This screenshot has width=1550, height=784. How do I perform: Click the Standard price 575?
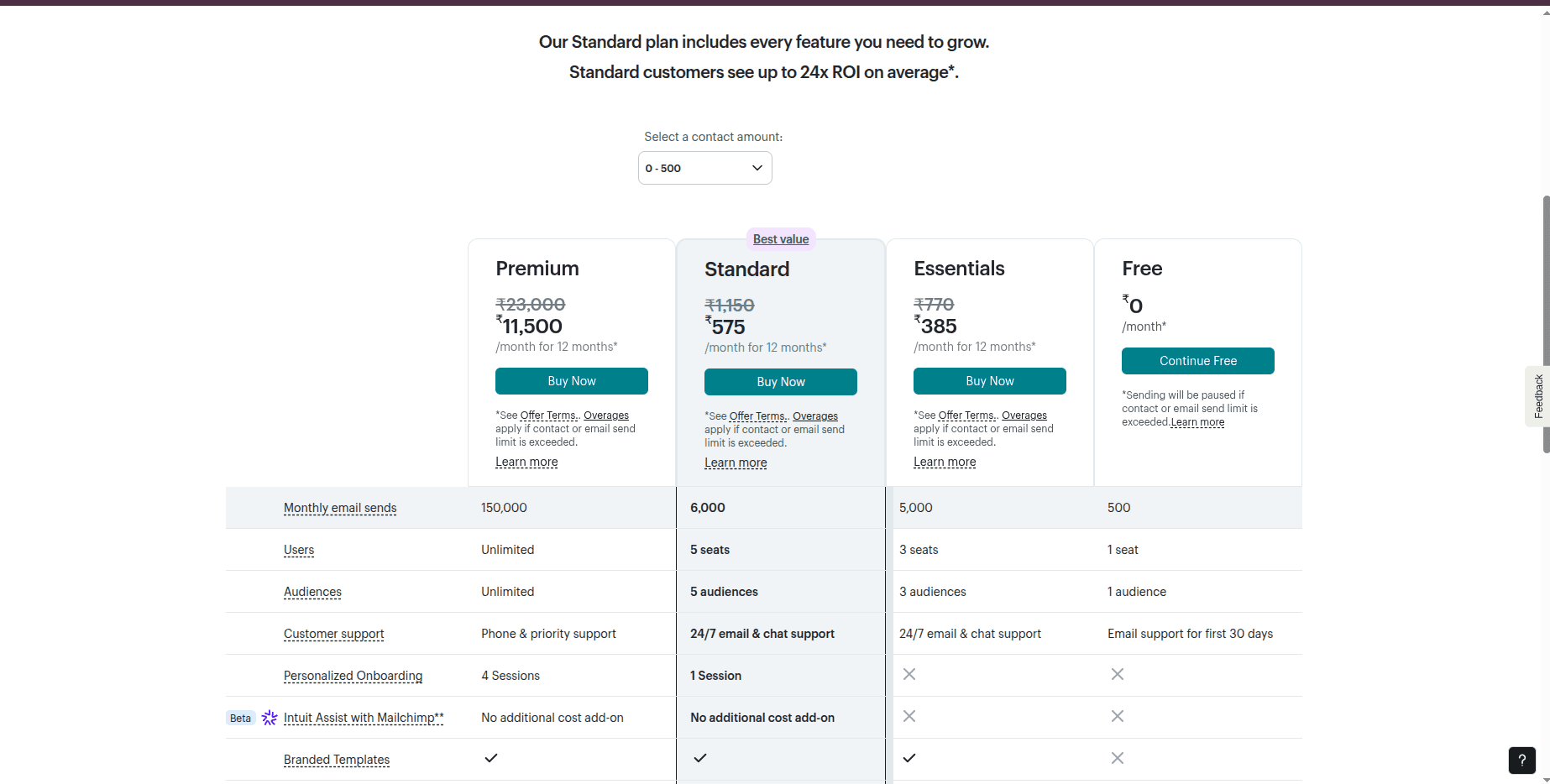tap(725, 326)
